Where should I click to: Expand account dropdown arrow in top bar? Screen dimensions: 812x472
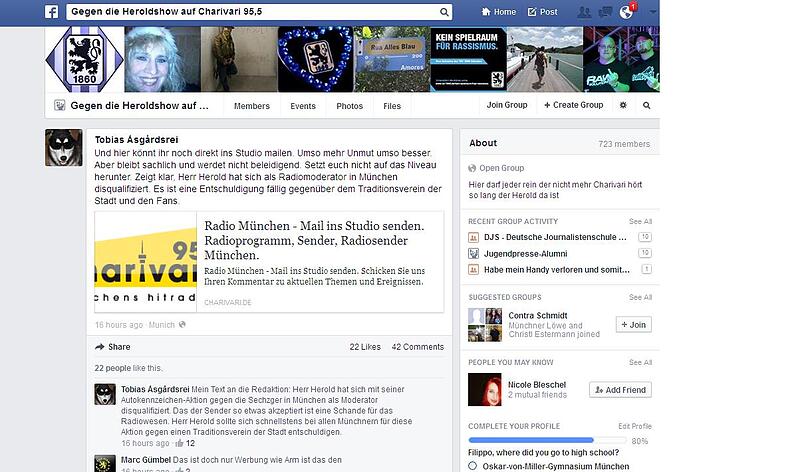coord(653,12)
